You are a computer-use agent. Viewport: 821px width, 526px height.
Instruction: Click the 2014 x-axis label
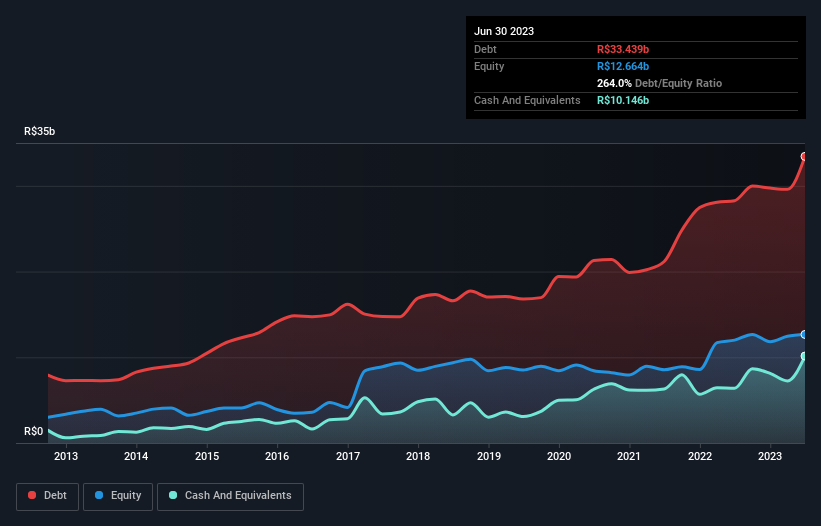pyautogui.click(x=136, y=456)
